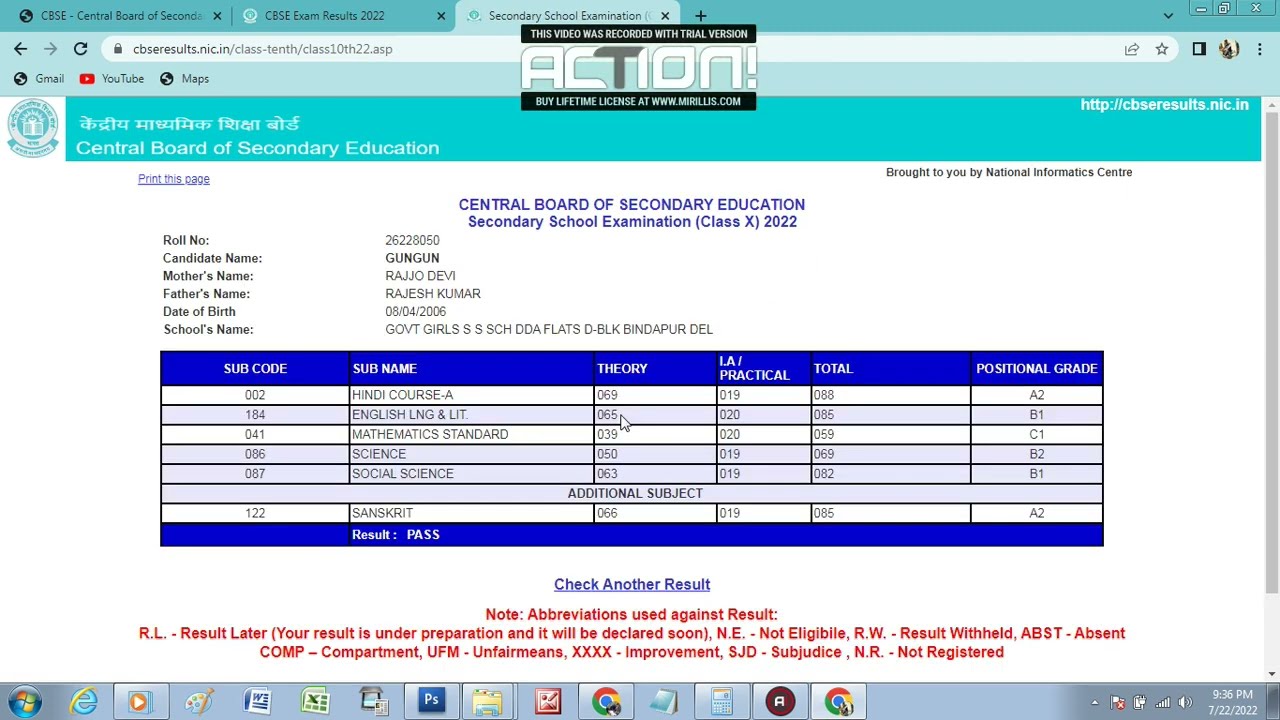Click the candidate name GUNGUN
The height and width of the screenshot is (720, 1280).
[412, 258]
